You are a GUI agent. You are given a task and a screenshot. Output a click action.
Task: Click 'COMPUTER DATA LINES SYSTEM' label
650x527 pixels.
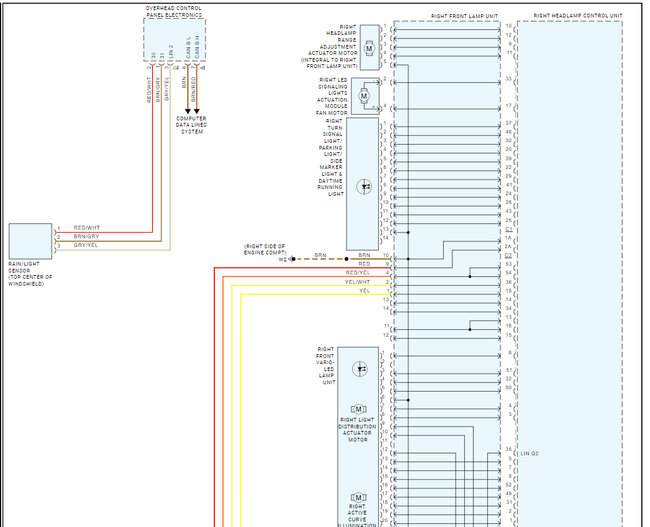[191, 125]
